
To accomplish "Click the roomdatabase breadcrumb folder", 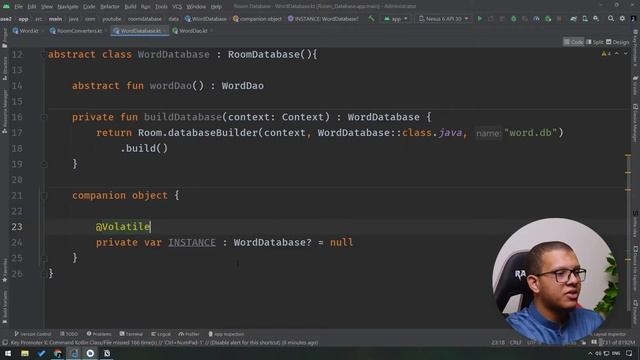I will (144, 19).
